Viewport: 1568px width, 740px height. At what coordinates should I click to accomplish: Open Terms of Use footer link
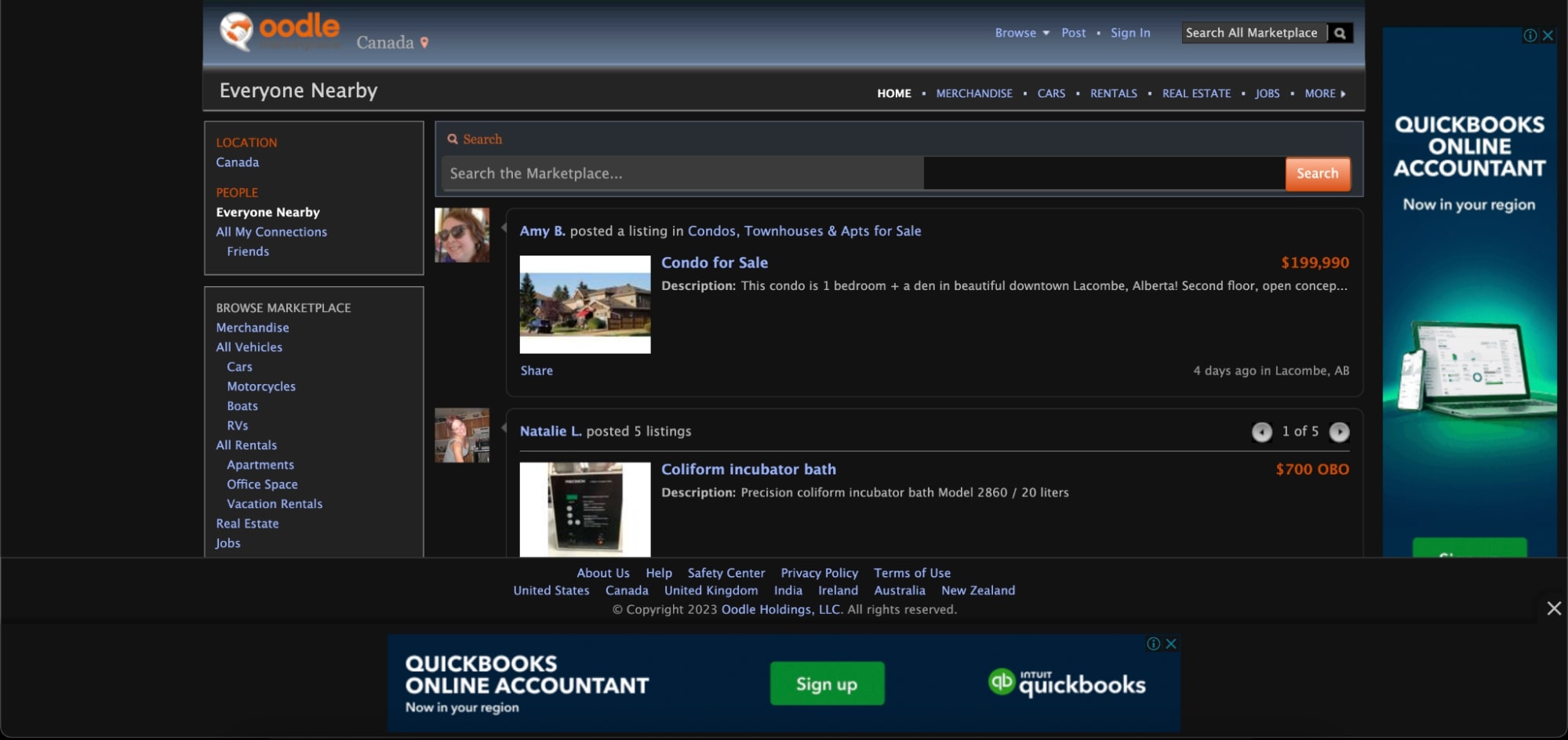912,573
